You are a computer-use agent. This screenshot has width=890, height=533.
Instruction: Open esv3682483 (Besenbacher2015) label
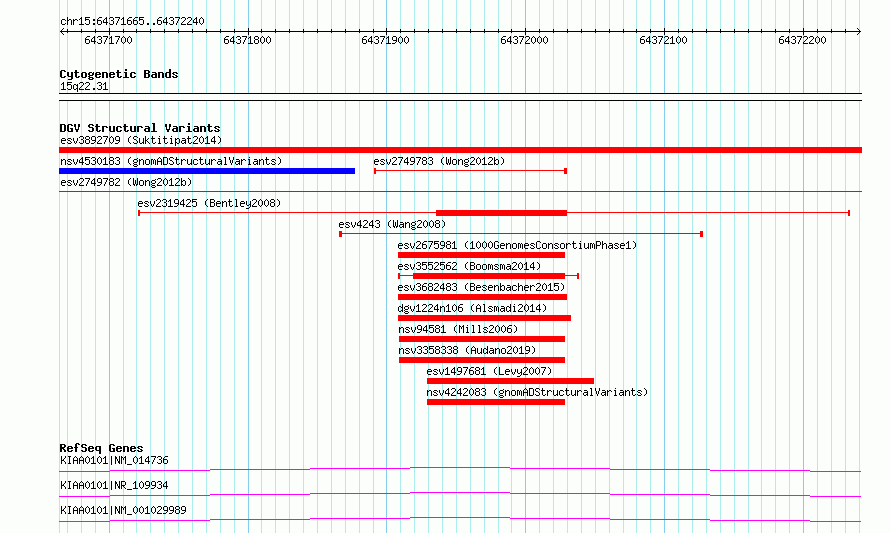(x=481, y=287)
